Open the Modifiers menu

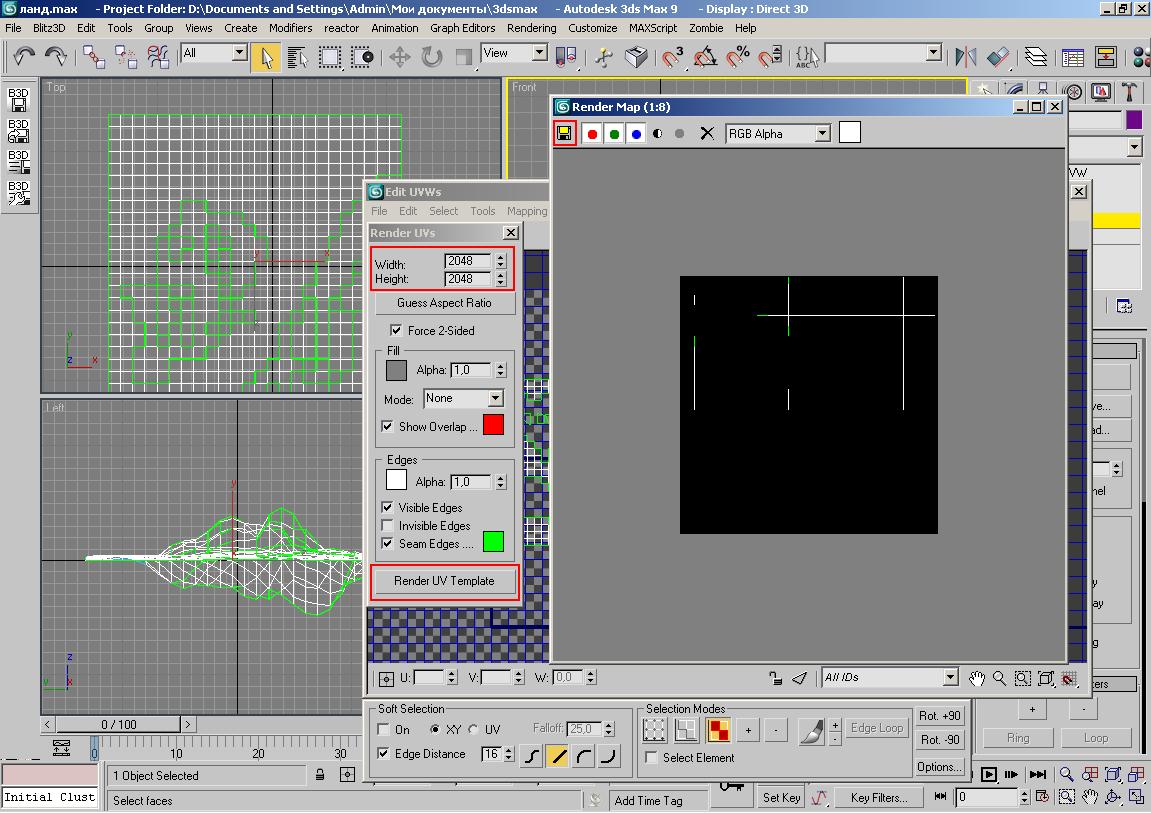pos(290,28)
